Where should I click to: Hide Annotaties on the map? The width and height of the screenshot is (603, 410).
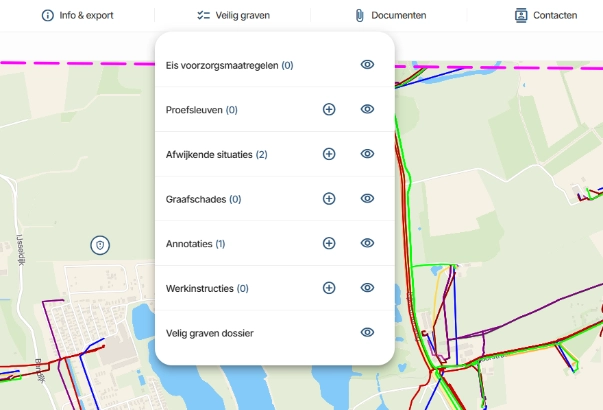click(367, 243)
